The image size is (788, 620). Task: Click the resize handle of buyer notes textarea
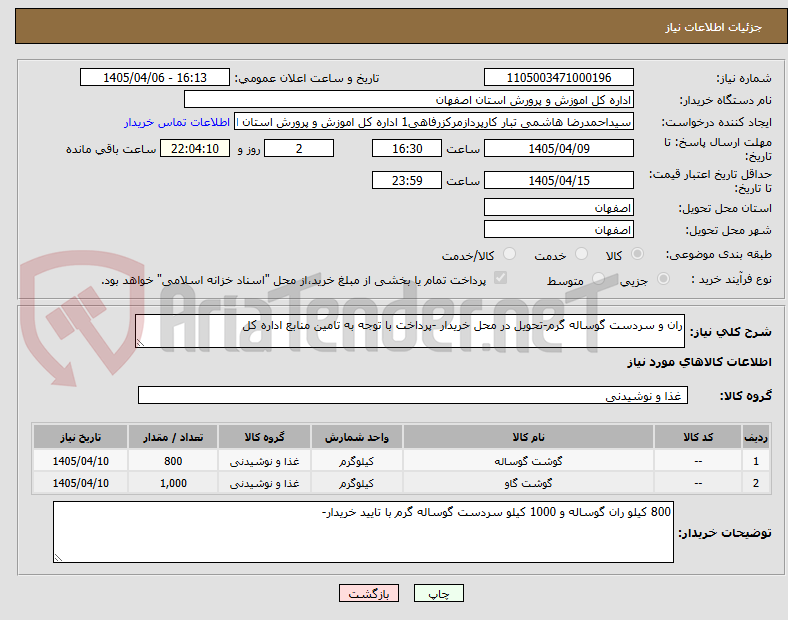coord(58,558)
